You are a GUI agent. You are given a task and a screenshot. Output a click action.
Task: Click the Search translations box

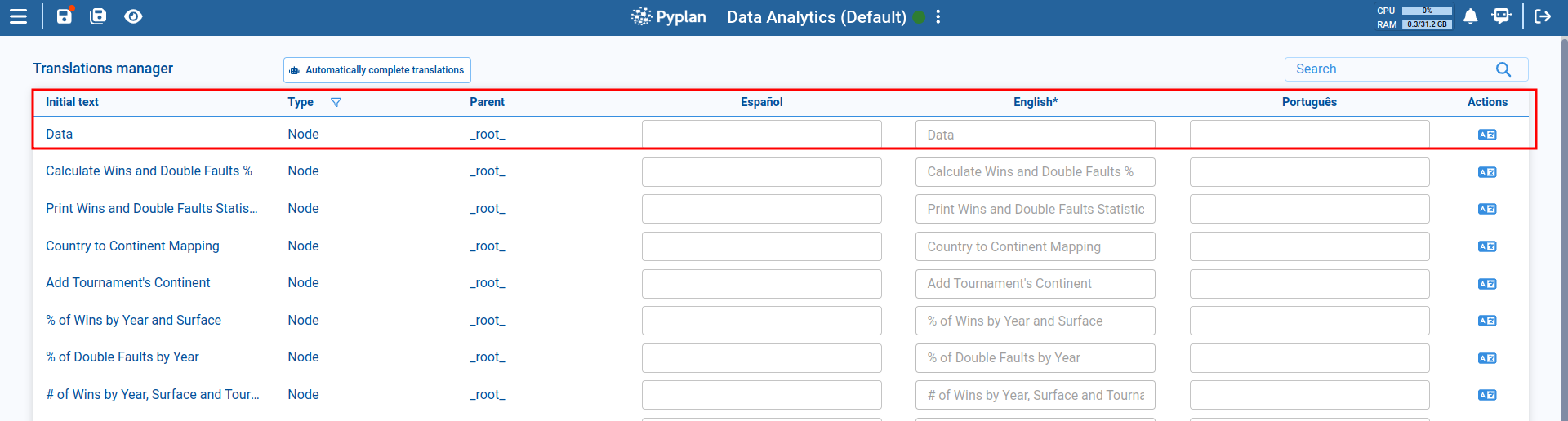click(x=1388, y=69)
